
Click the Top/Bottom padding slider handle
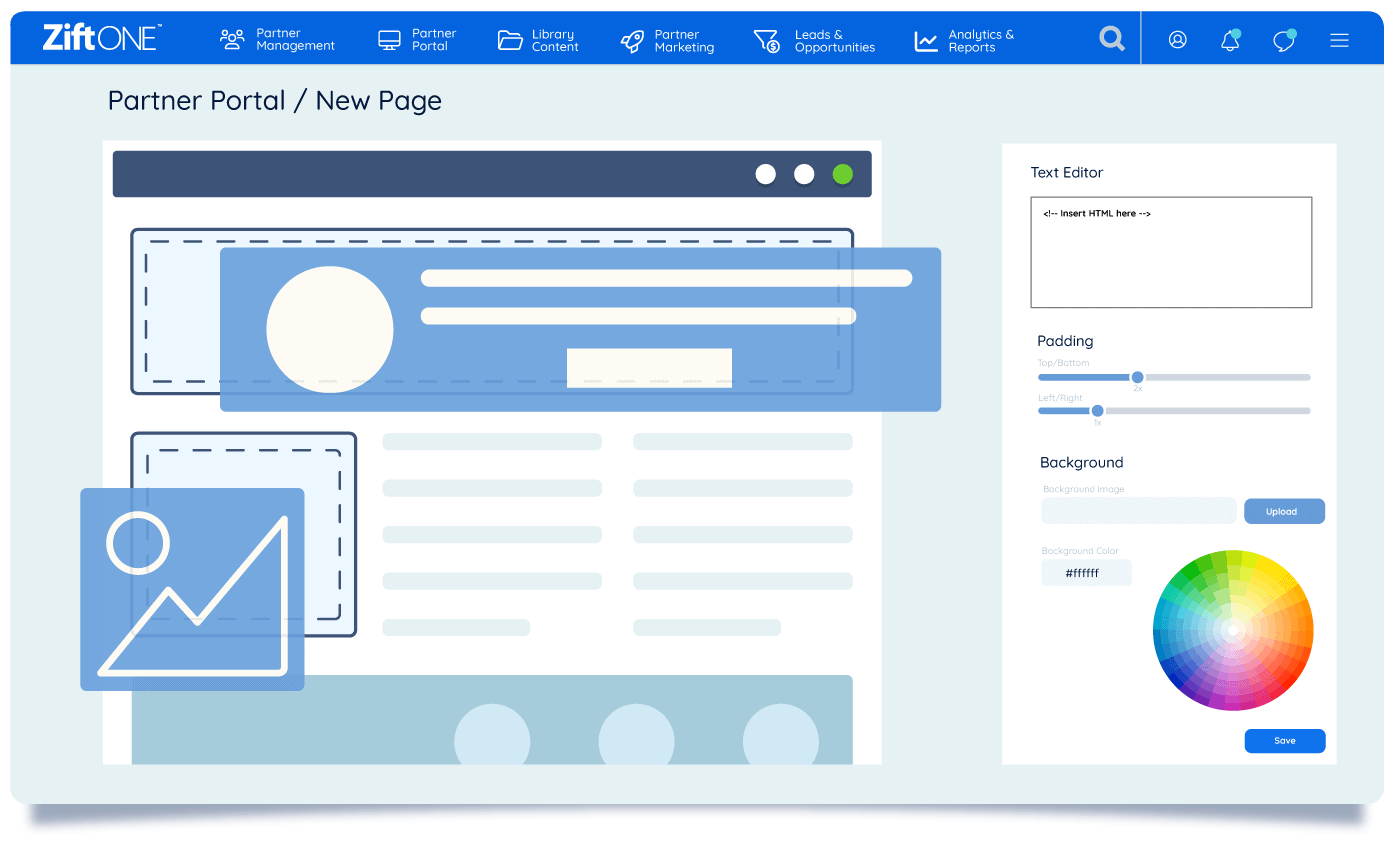pyautogui.click(x=1137, y=377)
